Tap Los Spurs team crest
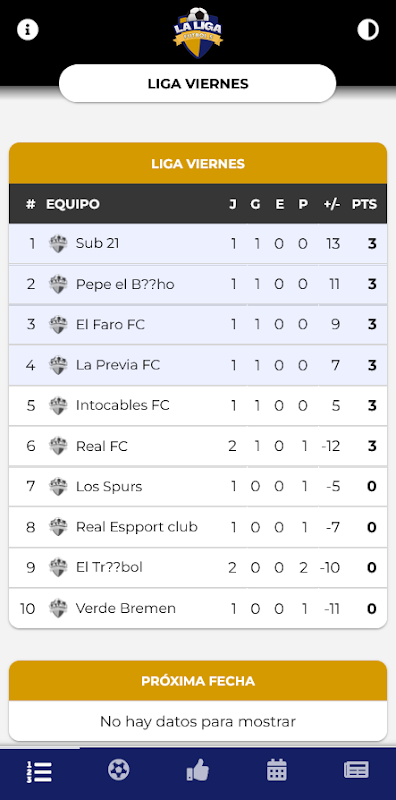The image size is (396, 800). [58, 487]
